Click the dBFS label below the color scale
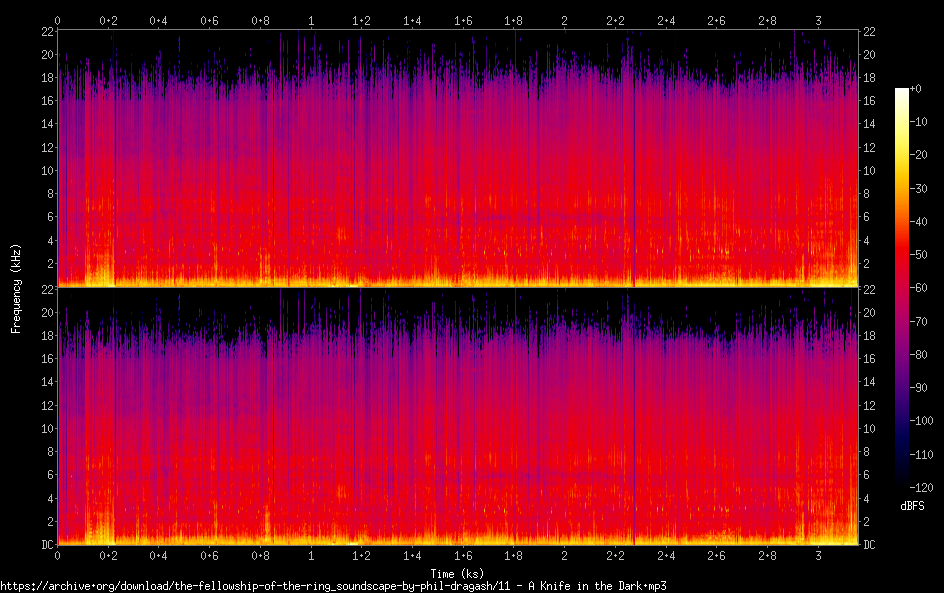 click(x=911, y=506)
